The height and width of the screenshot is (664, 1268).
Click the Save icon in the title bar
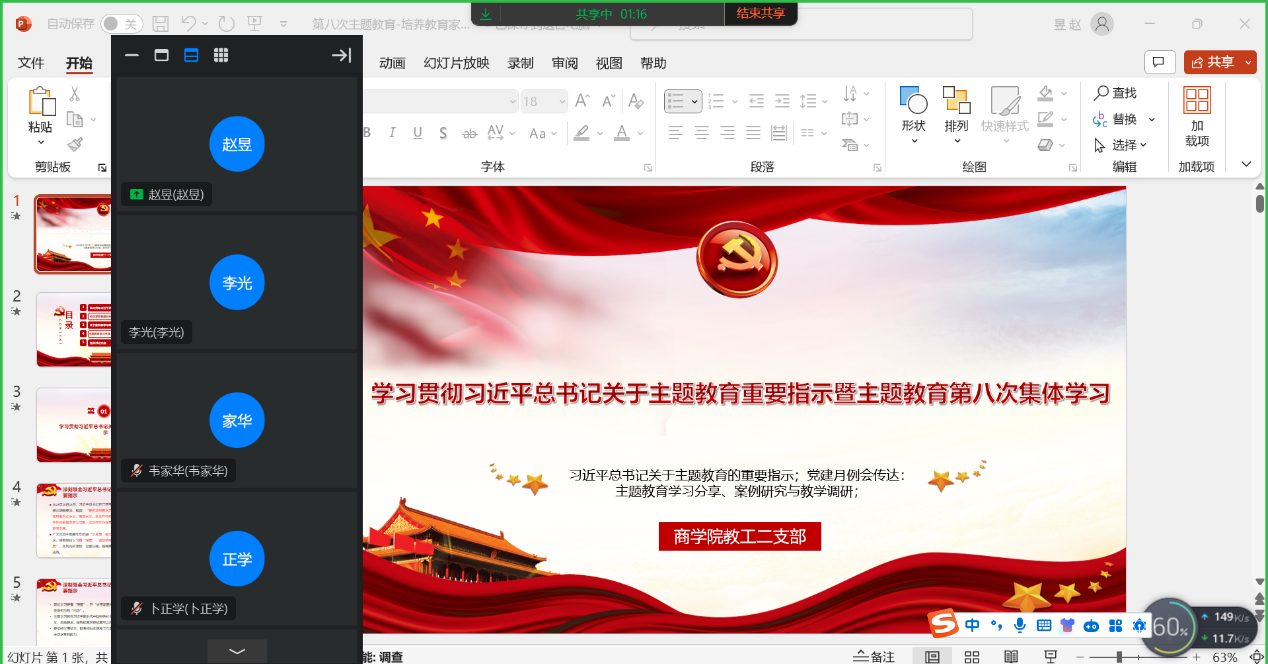coord(161,24)
